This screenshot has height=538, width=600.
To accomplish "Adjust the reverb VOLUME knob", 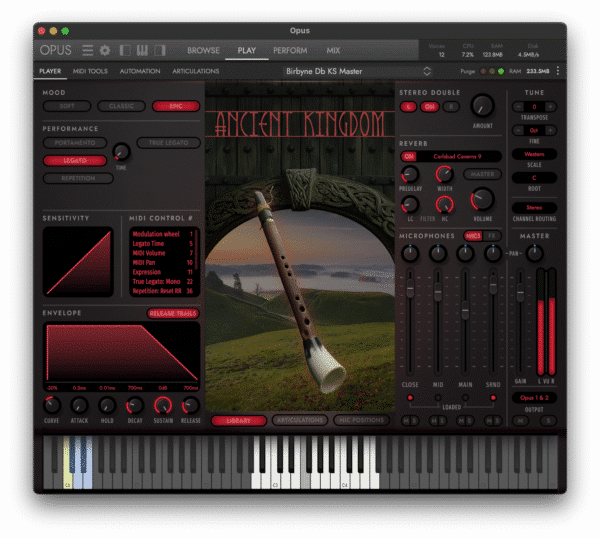I will 482,199.
